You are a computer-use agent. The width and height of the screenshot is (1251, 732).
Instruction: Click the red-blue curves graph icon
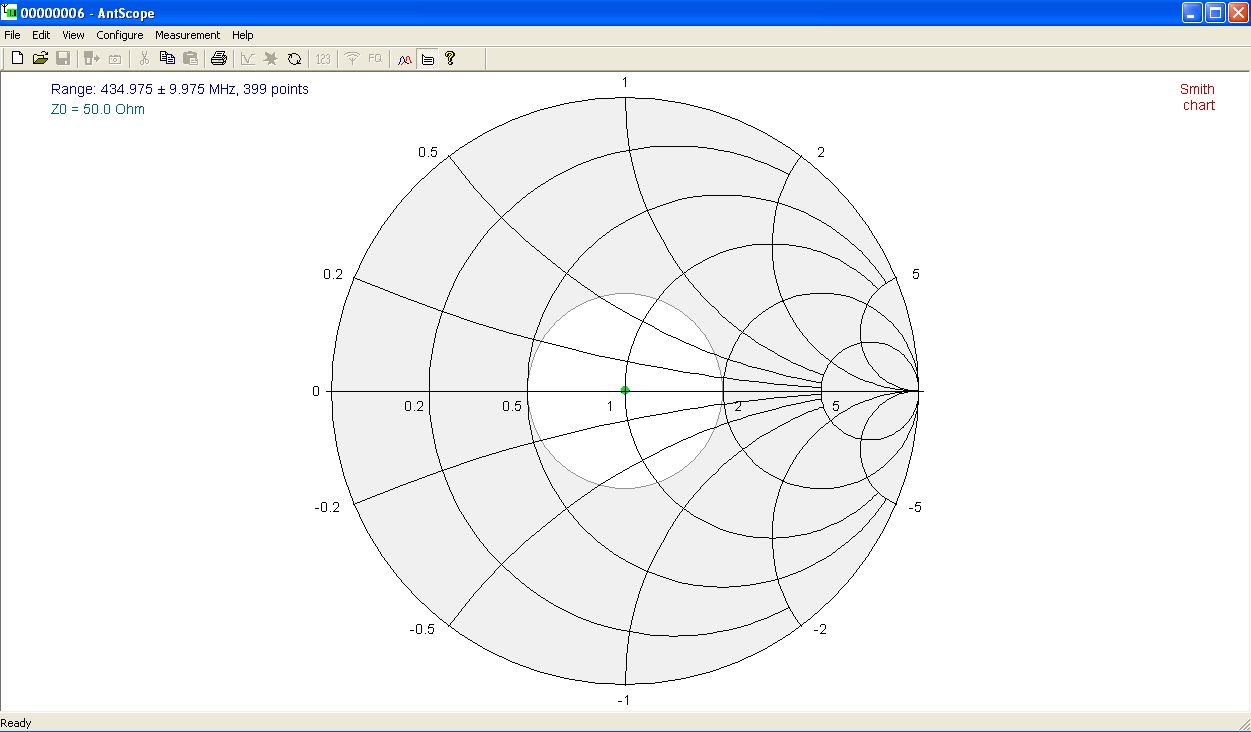405,59
